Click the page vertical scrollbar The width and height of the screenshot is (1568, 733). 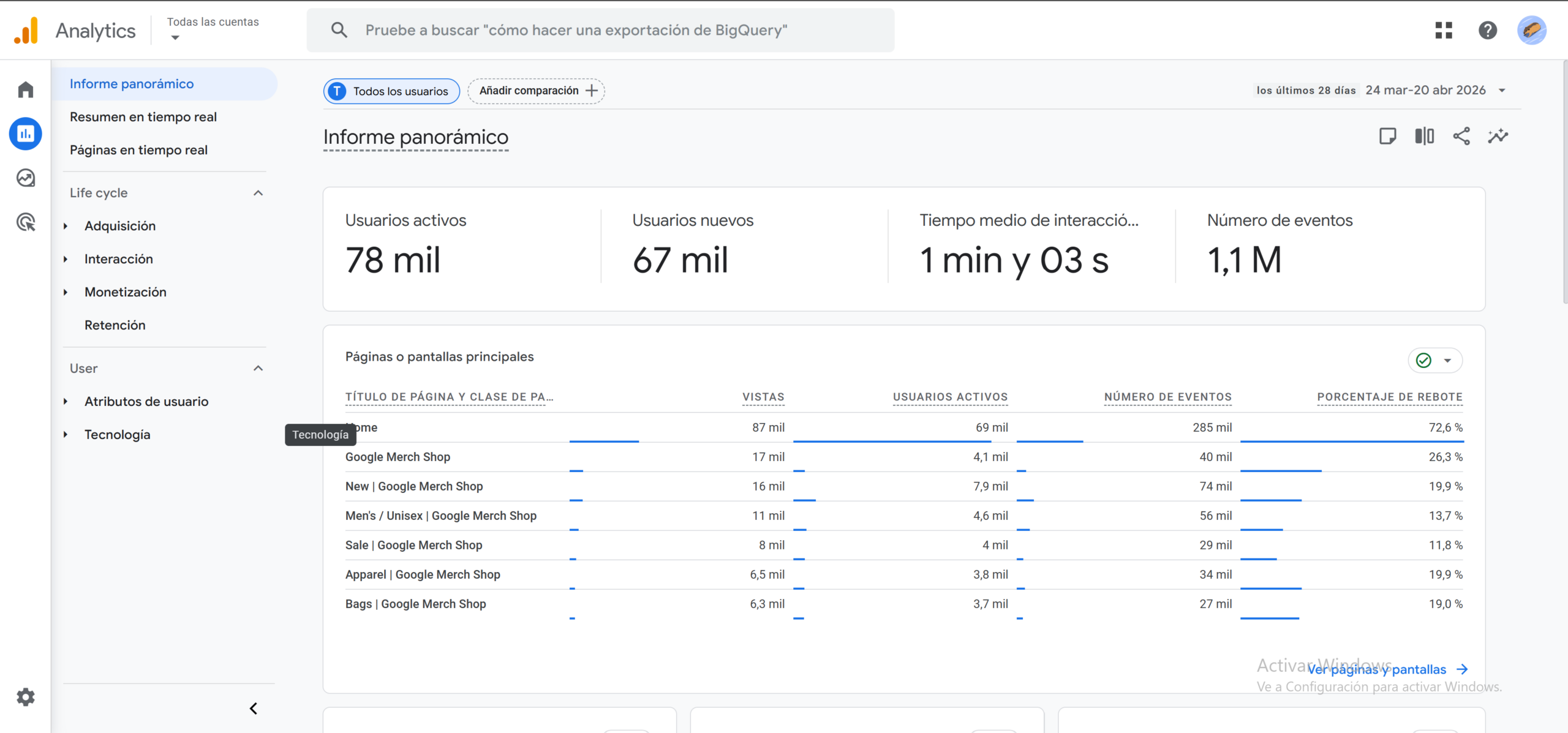[x=1564, y=182]
